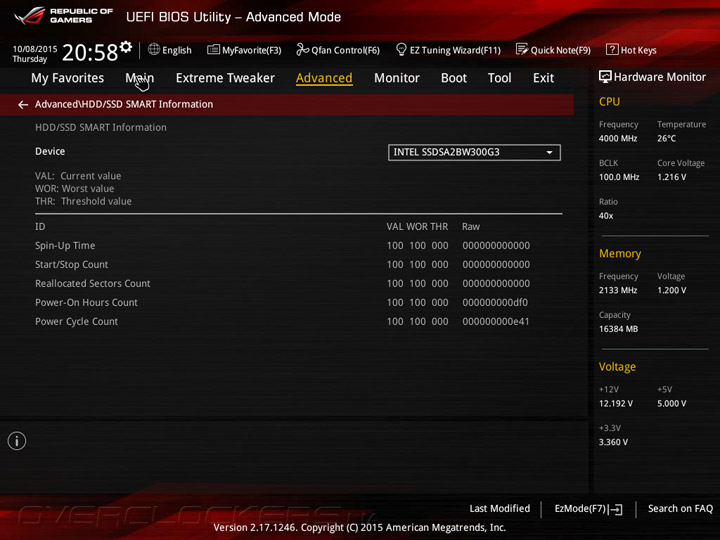
Task: Click the CPU frequency 4000 MHz value
Action: (x=618, y=138)
